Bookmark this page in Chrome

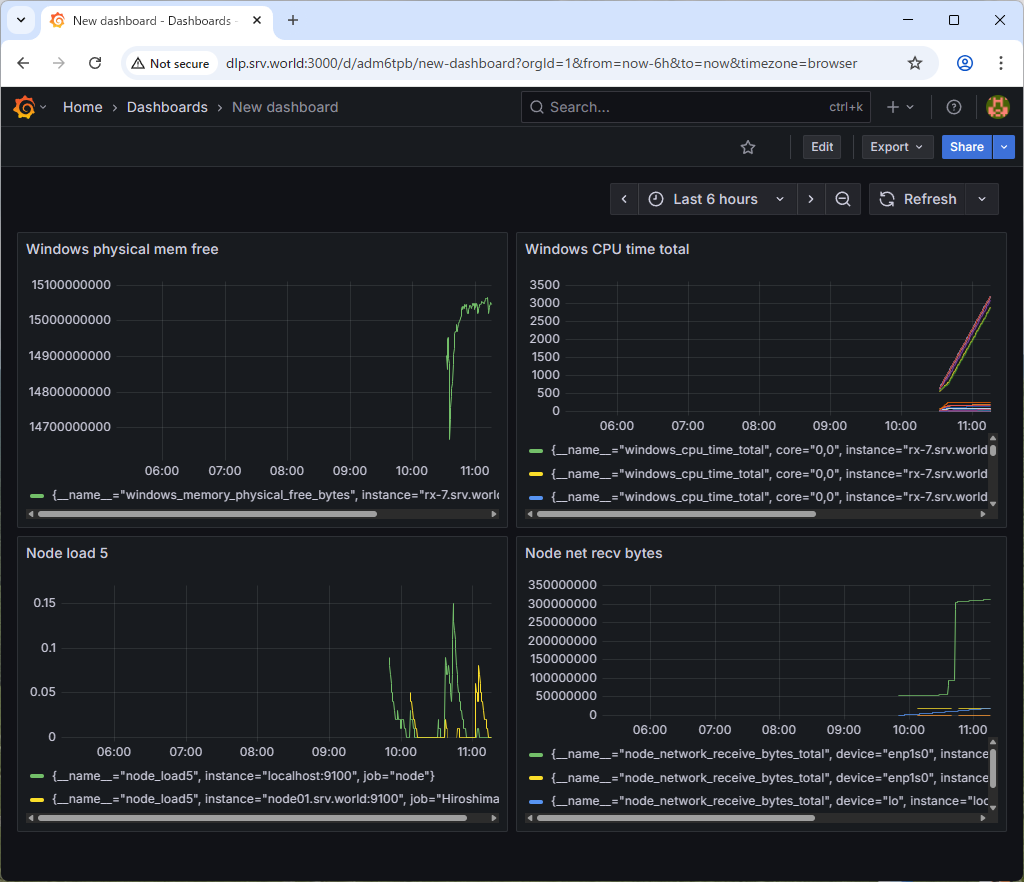[914, 63]
